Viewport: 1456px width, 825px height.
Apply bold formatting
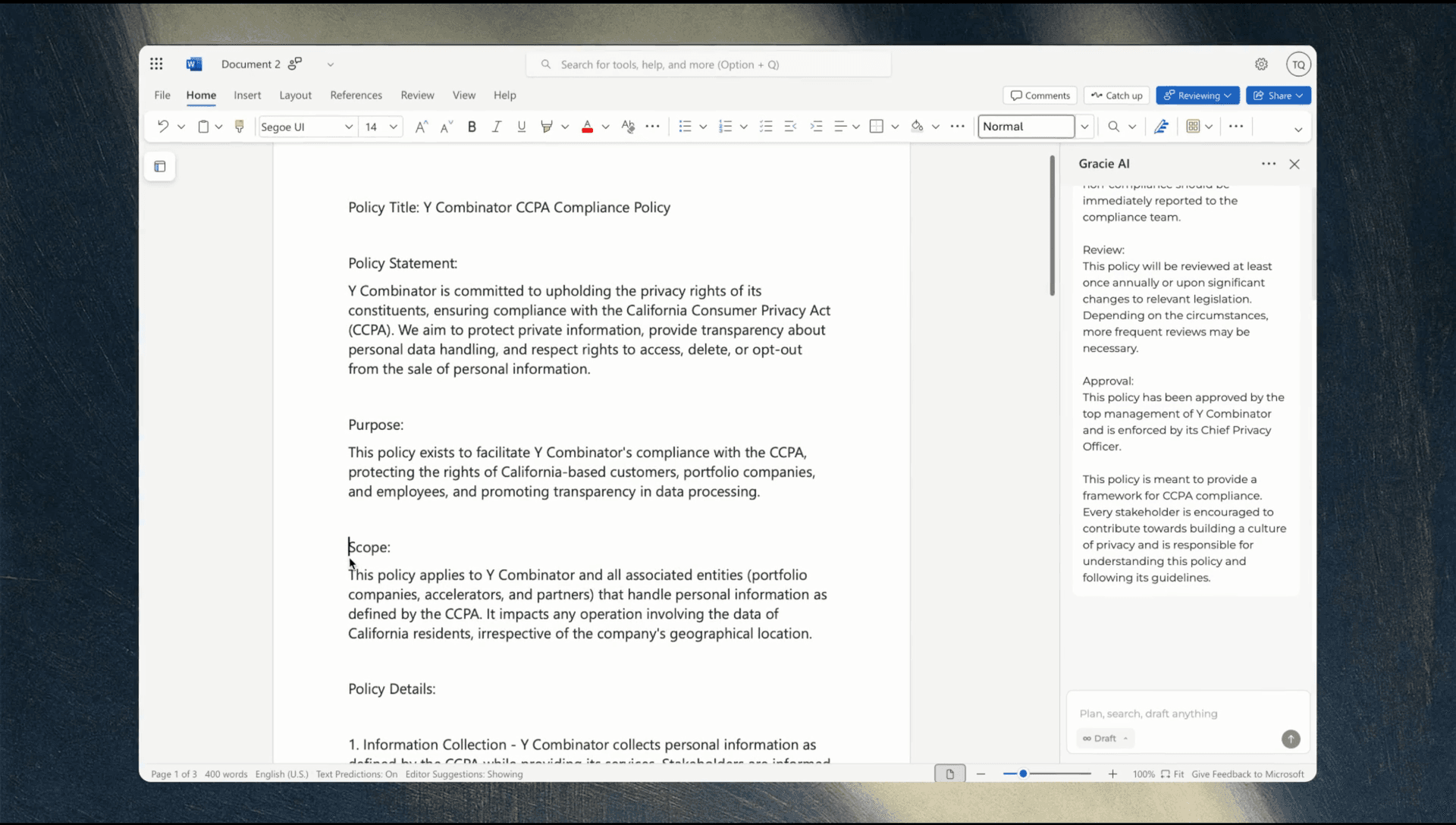(472, 127)
